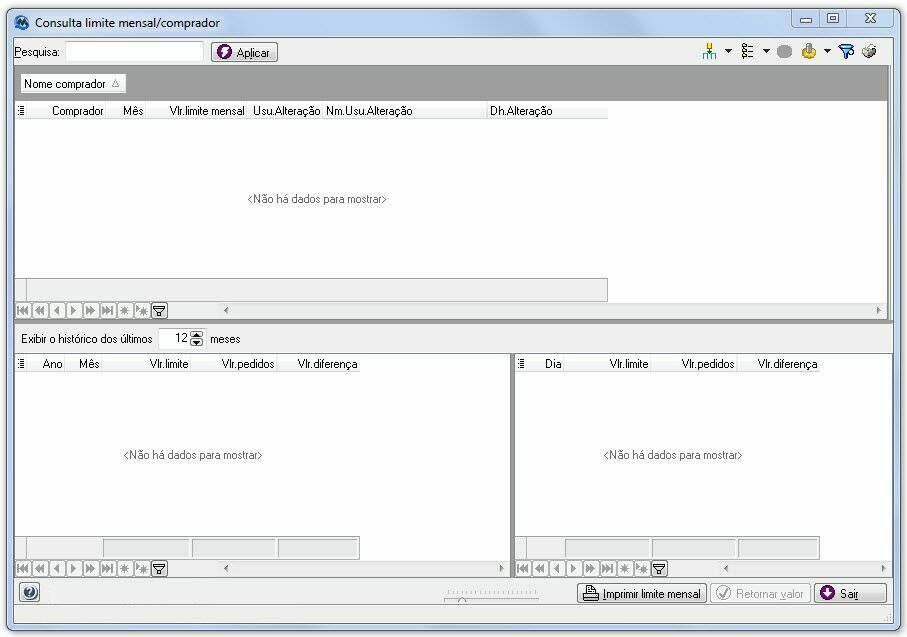Sort by Vlr.limite column in daily grid
Image resolution: width=907 pixels, height=637 pixels.
click(x=607, y=364)
